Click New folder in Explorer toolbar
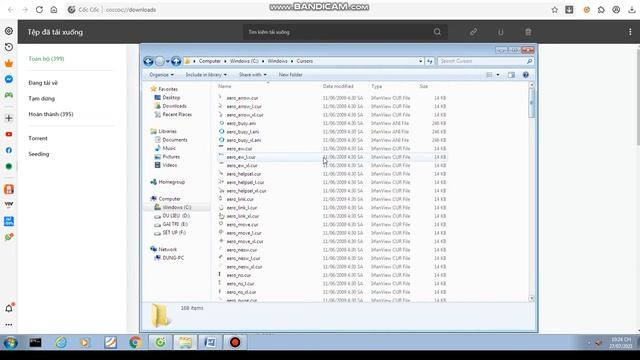640x360 pixels. pyautogui.click(x=291, y=75)
